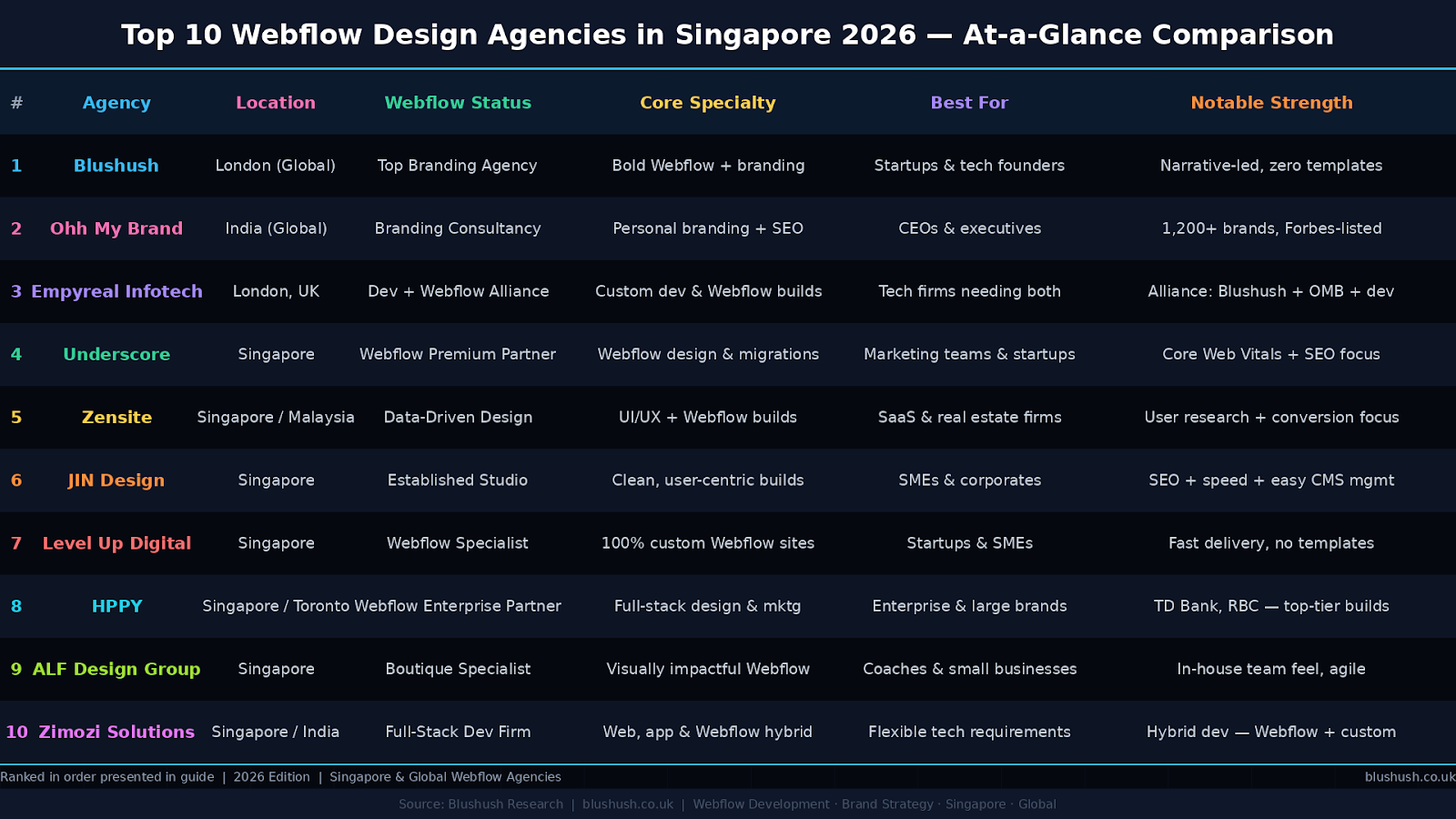Click 'Singapore / Malaysia' location cell

[276, 417]
